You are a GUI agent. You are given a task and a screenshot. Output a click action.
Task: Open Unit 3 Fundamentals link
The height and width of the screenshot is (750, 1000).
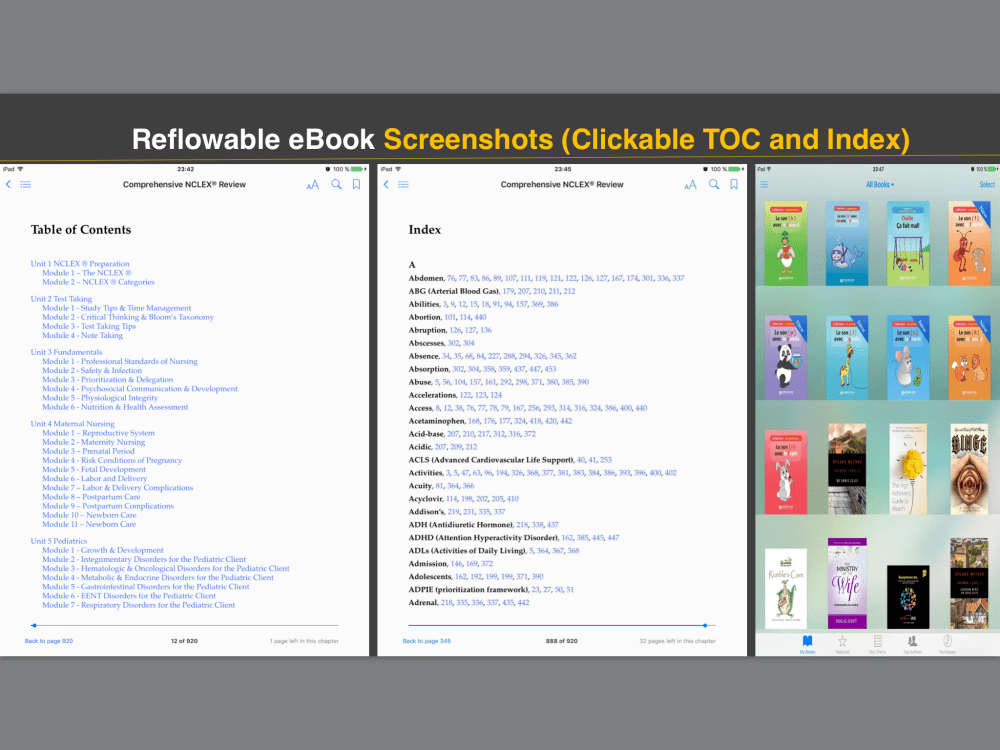[66, 352]
